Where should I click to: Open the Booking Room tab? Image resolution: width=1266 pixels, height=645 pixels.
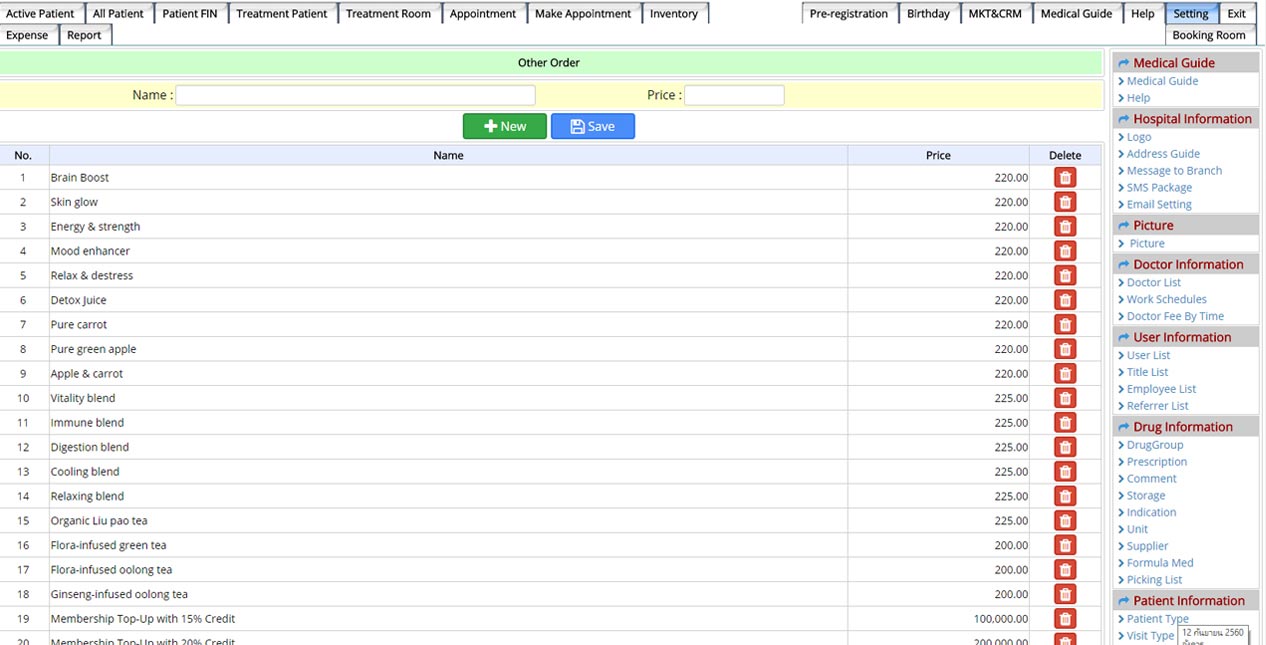coord(1208,35)
